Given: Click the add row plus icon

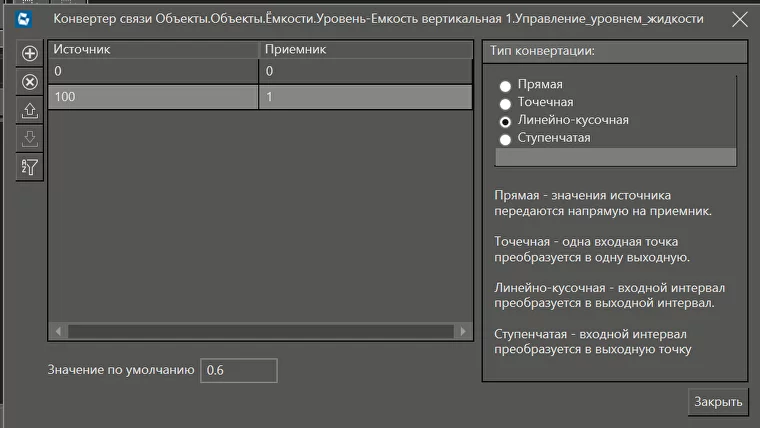Looking at the screenshot, I should [30, 54].
